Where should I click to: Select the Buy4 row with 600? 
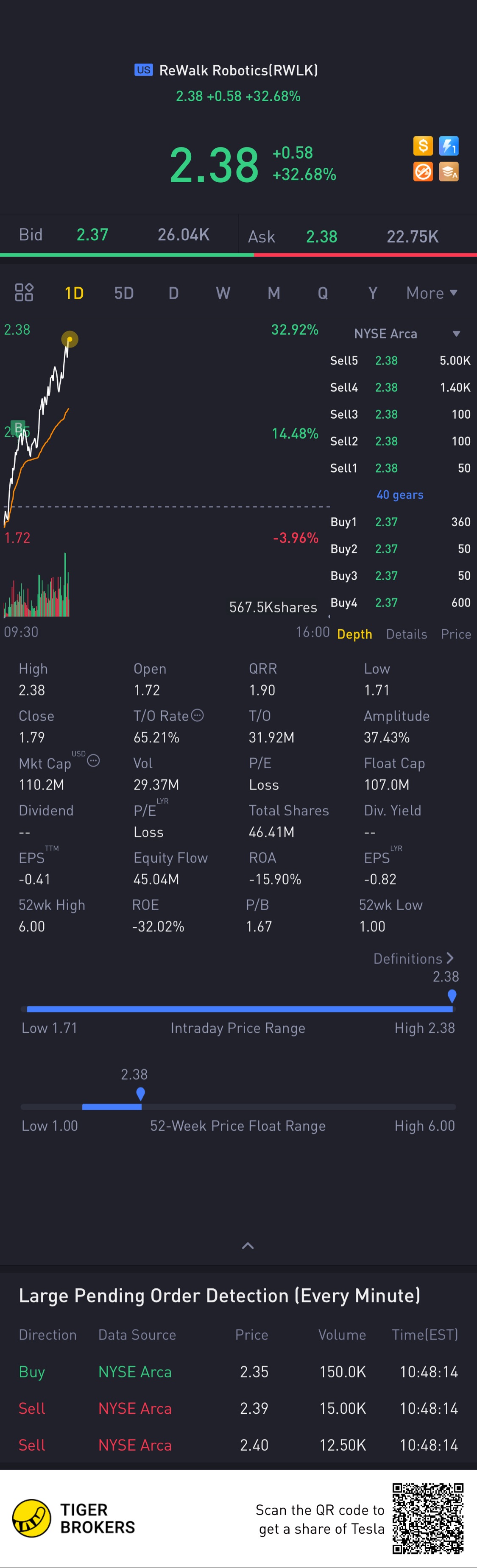click(x=400, y=603)
